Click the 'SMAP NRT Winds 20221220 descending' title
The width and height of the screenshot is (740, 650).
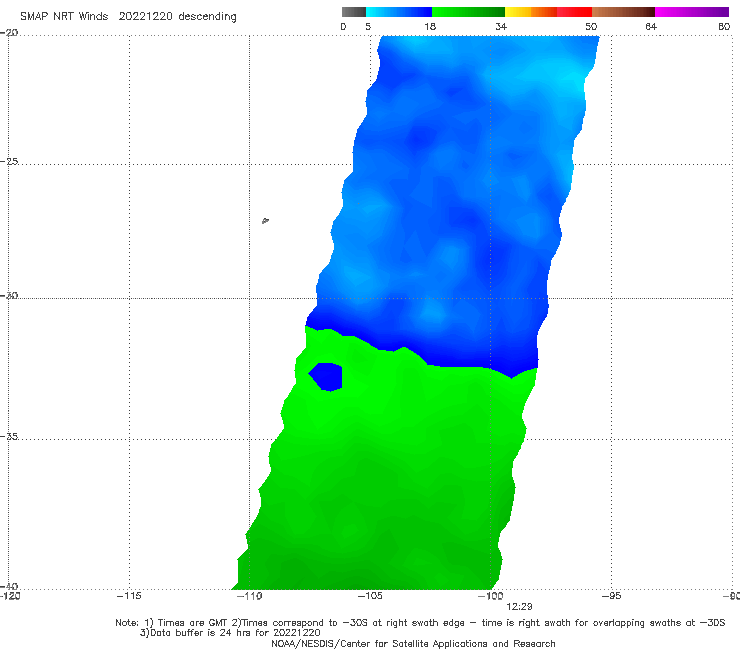(x=128, y=16)
